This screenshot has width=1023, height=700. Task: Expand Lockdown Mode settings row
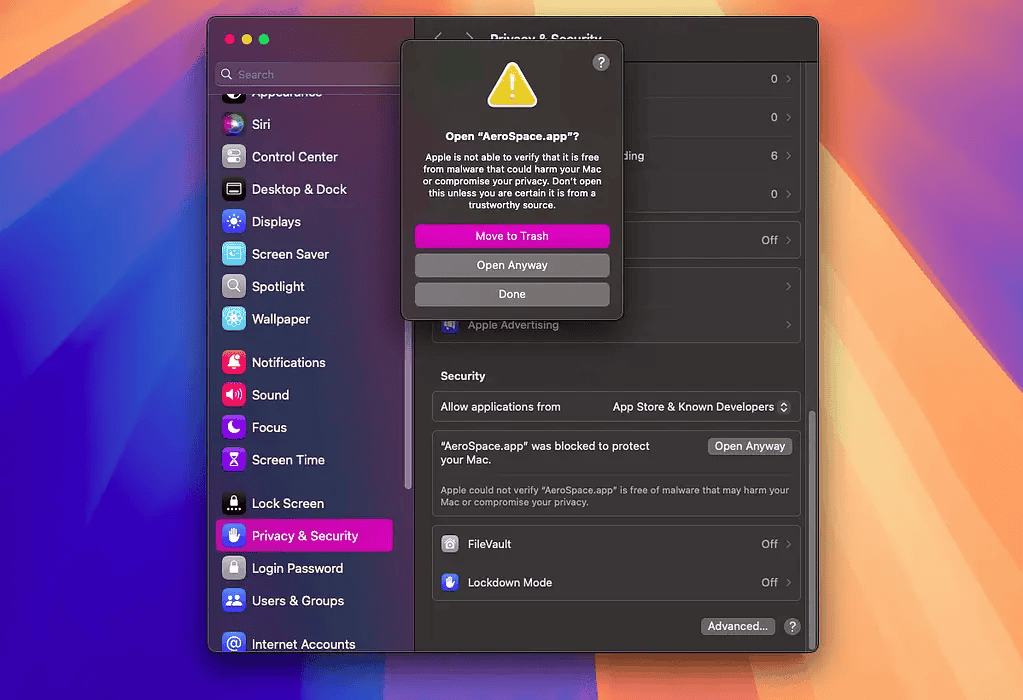616,582
